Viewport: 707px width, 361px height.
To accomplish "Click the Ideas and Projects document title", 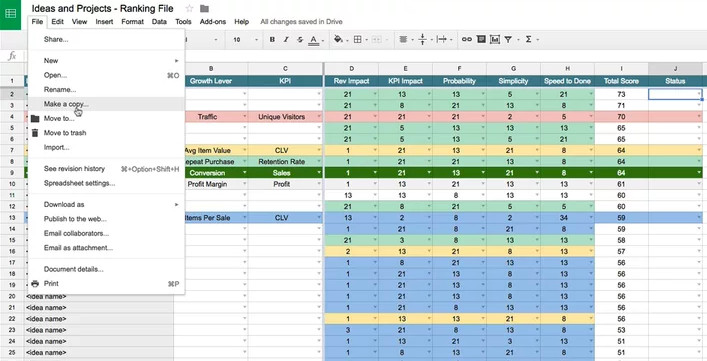I will 102,9.
